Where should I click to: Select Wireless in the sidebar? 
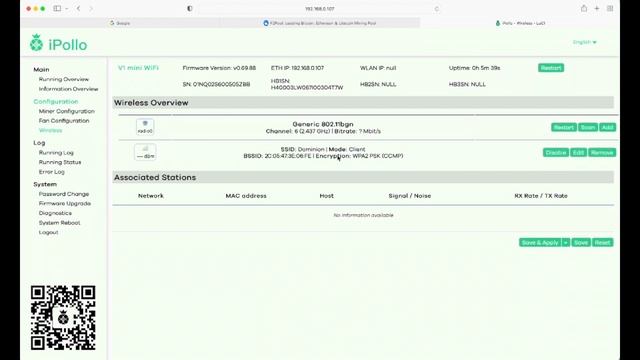pos(51,131)
